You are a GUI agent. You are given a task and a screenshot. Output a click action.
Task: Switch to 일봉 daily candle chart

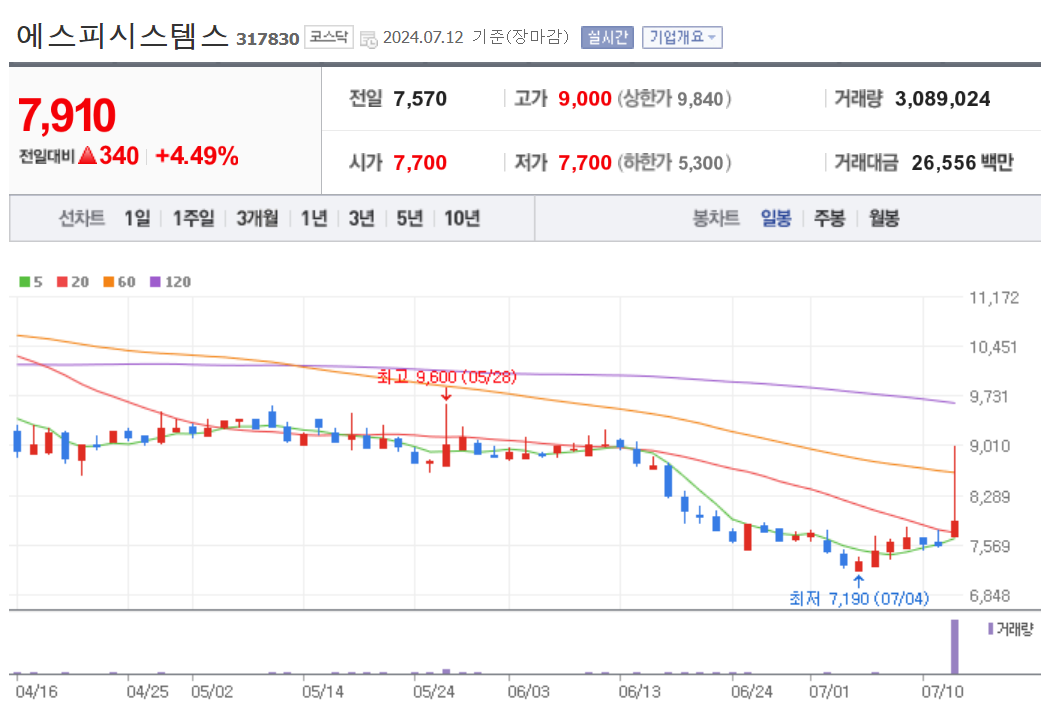click(x=776, y=218)
